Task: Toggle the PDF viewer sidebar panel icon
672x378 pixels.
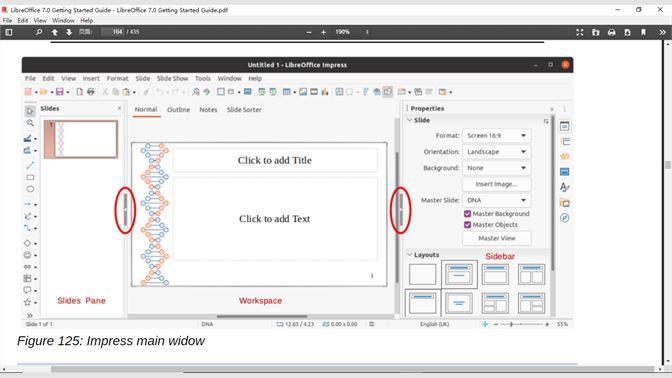Action: (x=9, y=32)
